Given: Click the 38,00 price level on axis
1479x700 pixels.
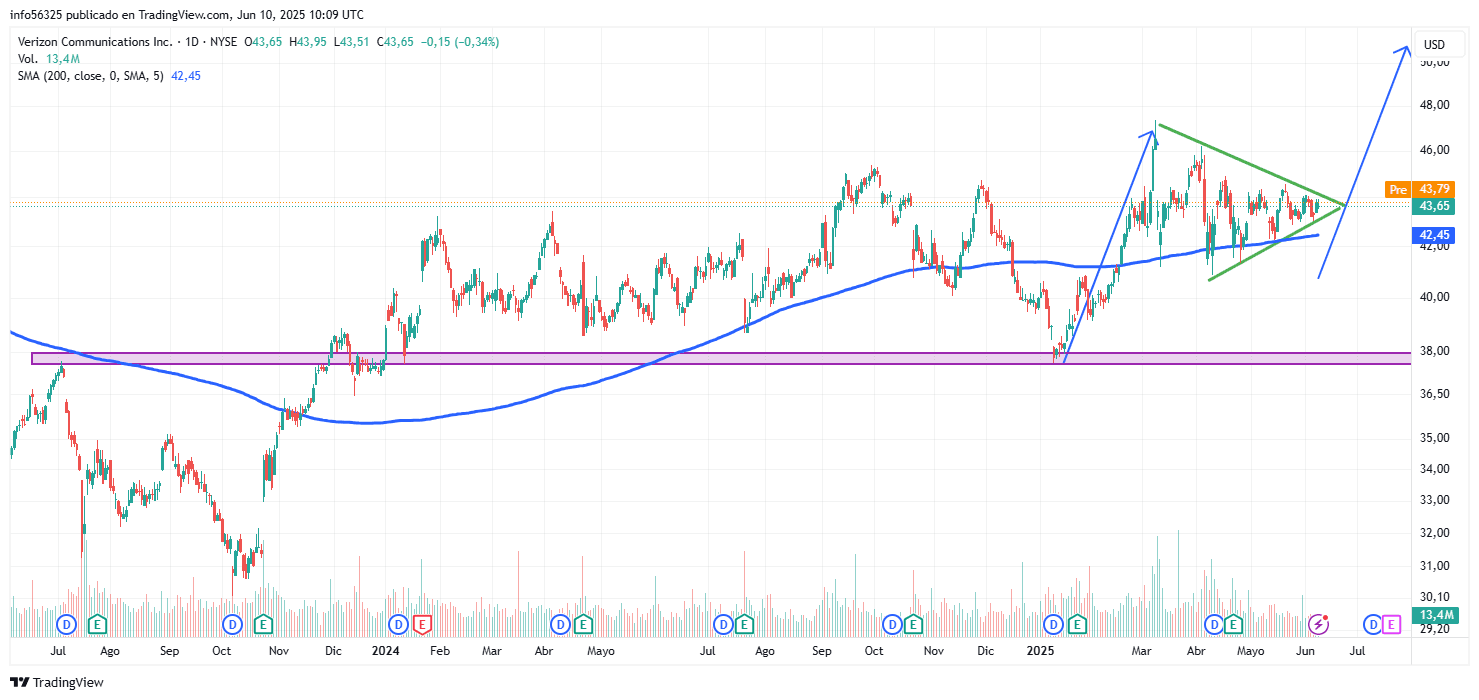Looking at the screenshot, I should [1436, 351].
